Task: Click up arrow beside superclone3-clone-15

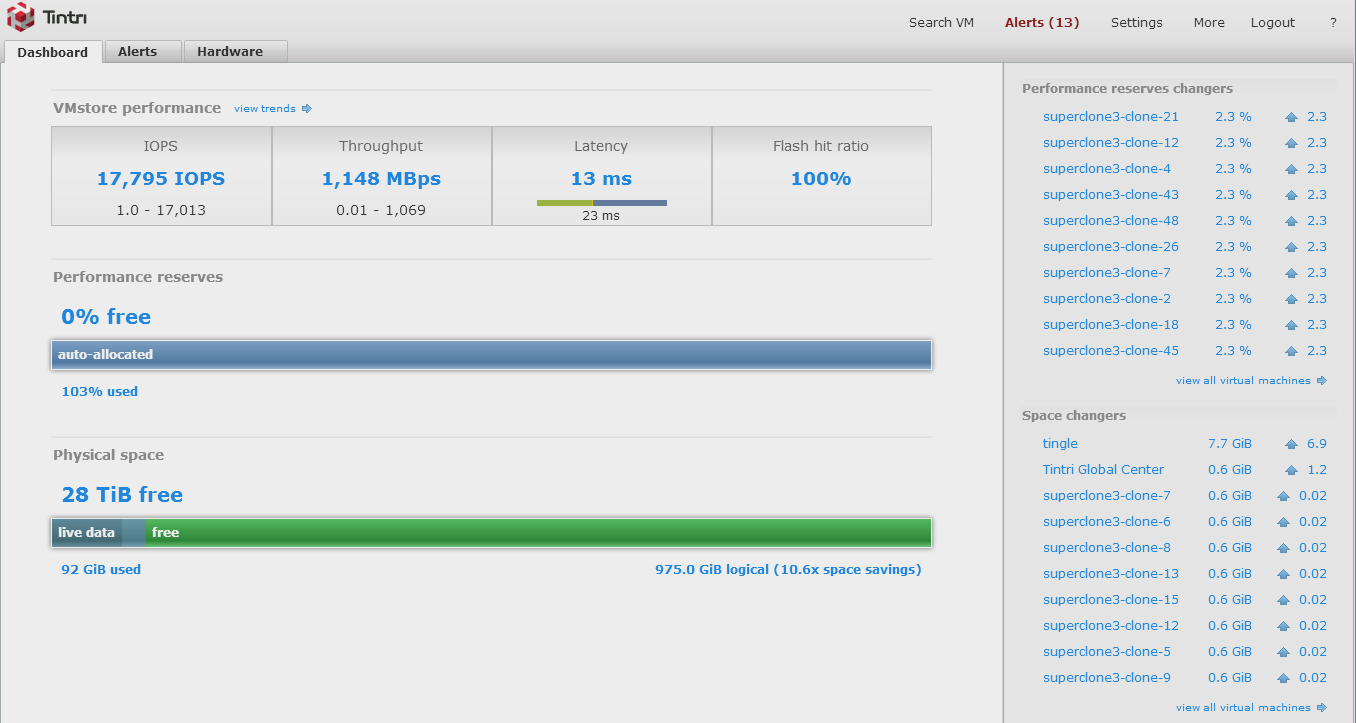Action: pyautogui.click(x=1283, y=600)
